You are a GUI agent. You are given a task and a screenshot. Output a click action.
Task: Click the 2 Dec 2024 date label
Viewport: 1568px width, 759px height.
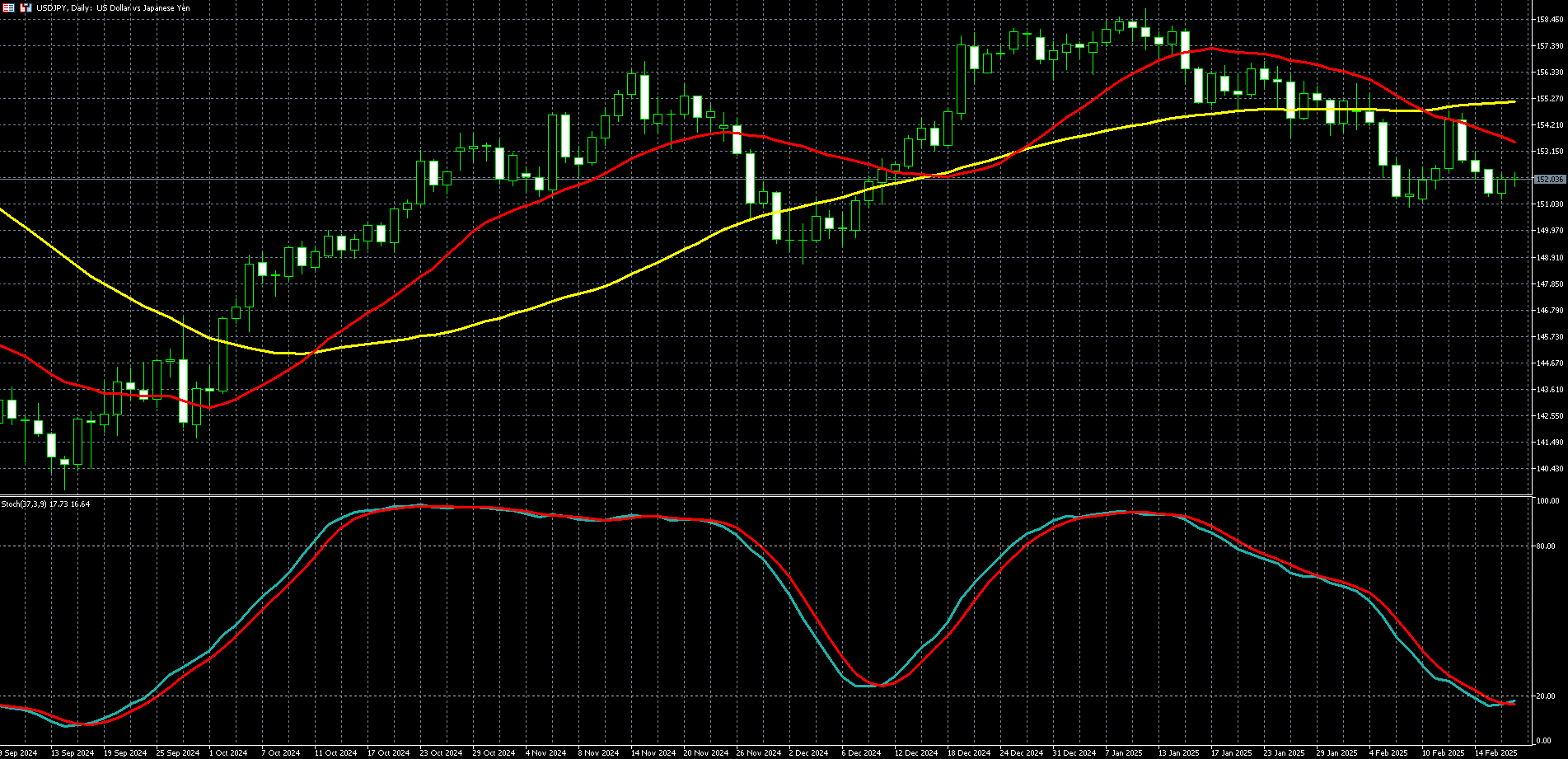click(808, 753)
